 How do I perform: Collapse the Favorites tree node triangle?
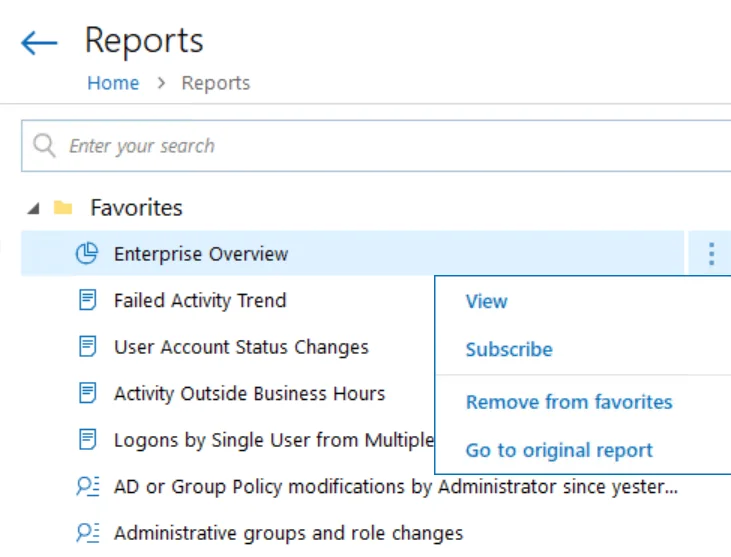[33, 208]
